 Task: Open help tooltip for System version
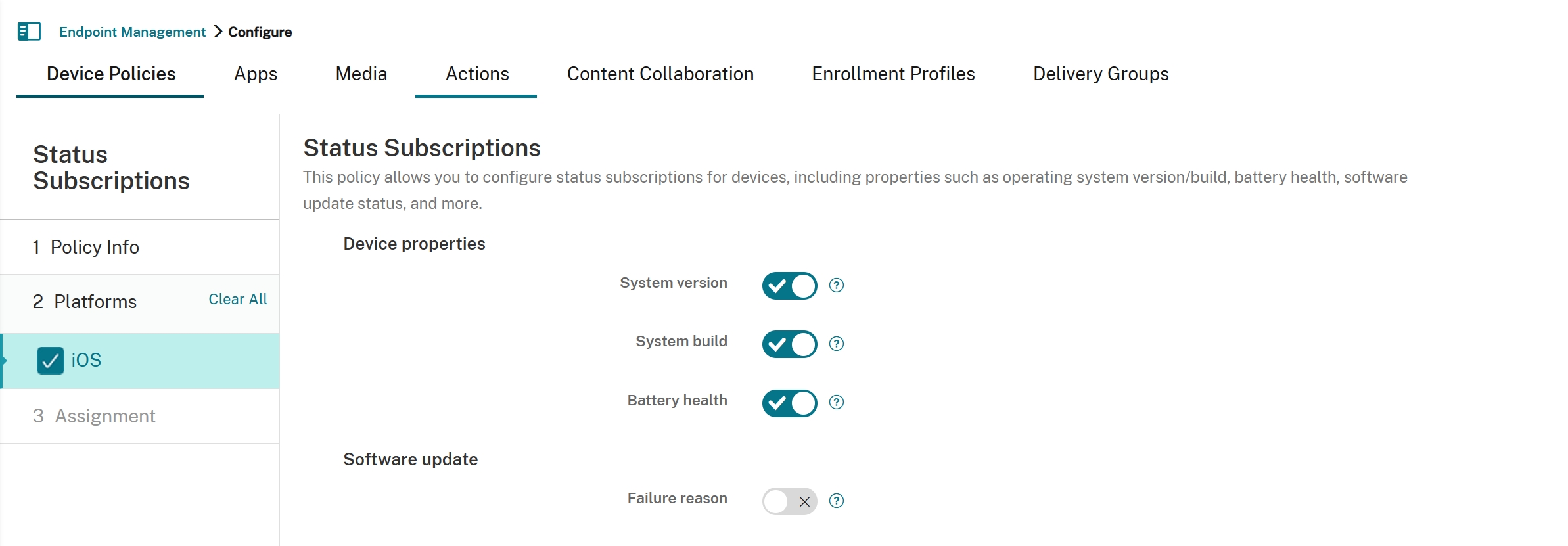pyautogui.click(x=837, y=285)
